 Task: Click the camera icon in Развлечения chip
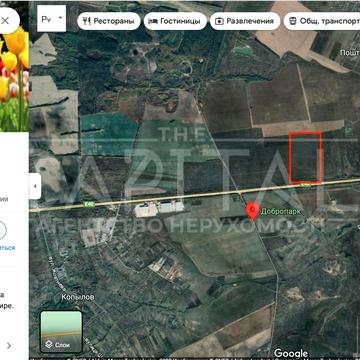tap(219, 21)
